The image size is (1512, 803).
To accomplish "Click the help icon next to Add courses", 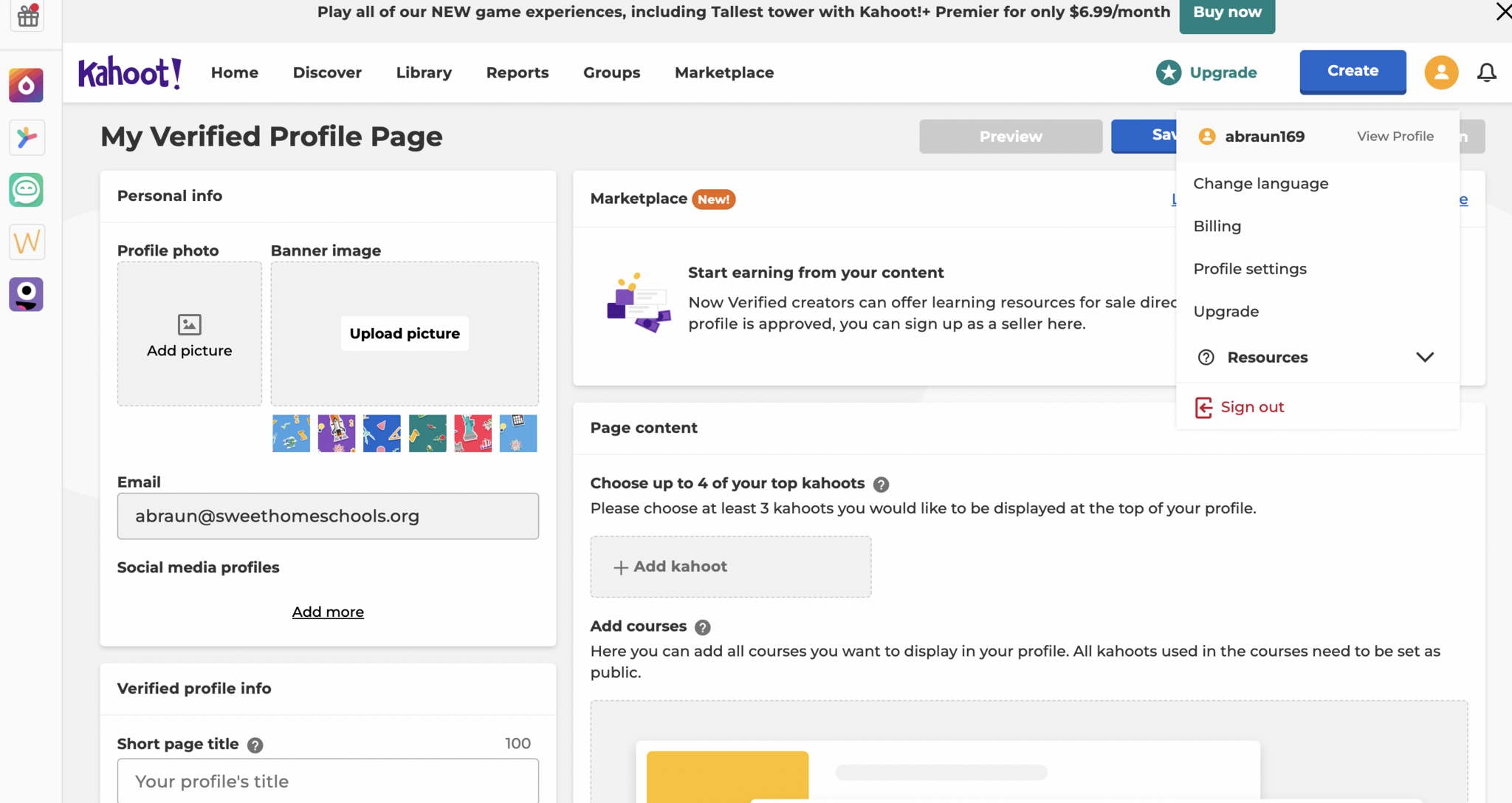I will 703,627.
